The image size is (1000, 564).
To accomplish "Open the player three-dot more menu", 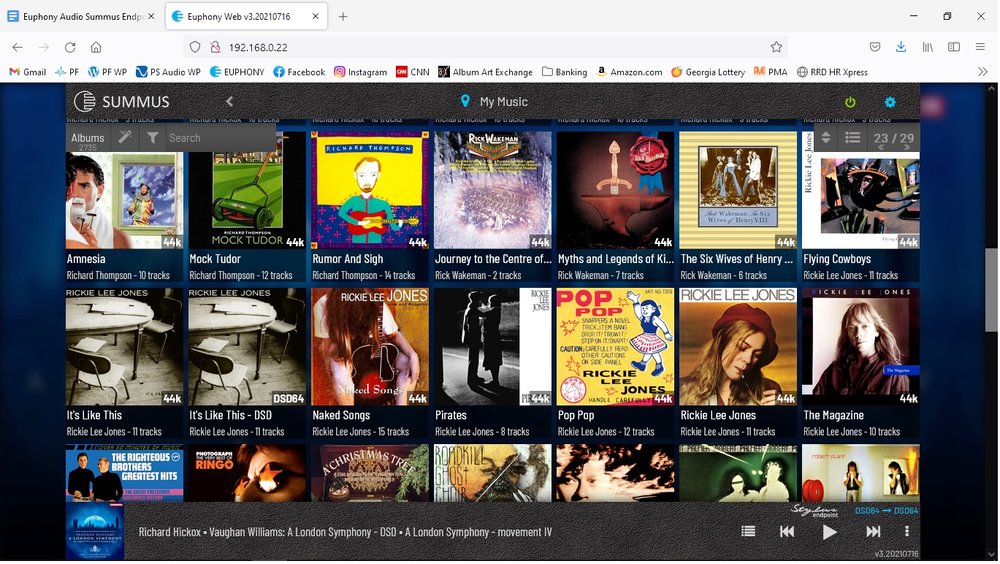I will [907, 531].
